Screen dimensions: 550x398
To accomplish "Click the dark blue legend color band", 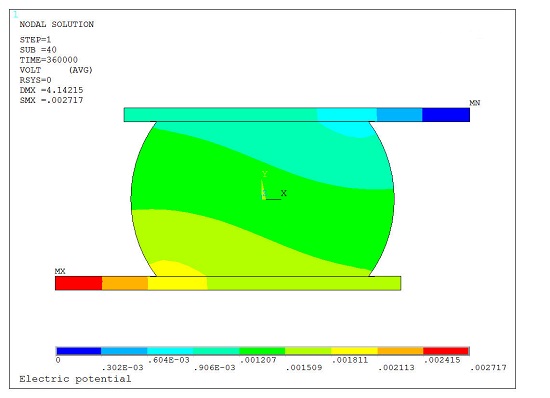I will click(x=79, y=351).
